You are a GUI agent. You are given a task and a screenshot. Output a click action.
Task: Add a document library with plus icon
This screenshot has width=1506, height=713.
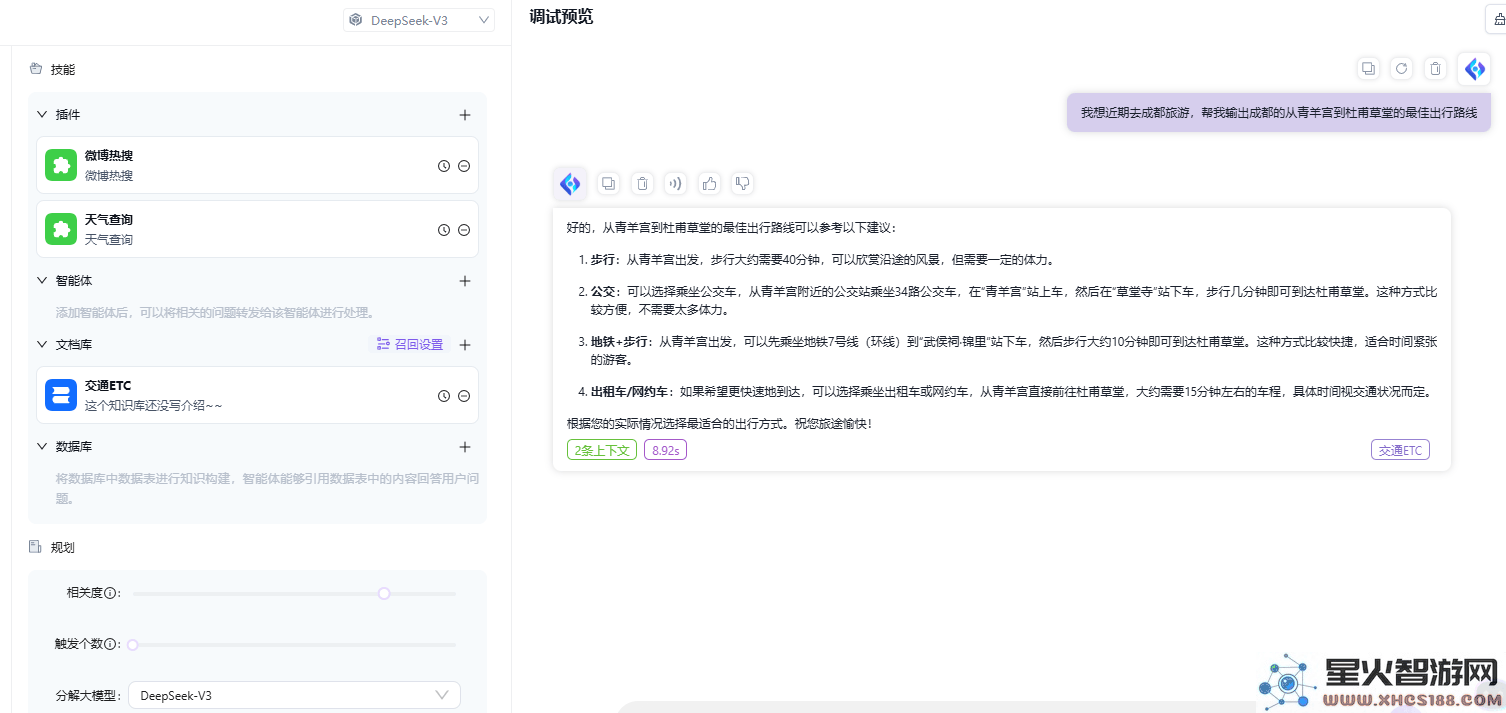pyautogui.click(x=465, y=345)
